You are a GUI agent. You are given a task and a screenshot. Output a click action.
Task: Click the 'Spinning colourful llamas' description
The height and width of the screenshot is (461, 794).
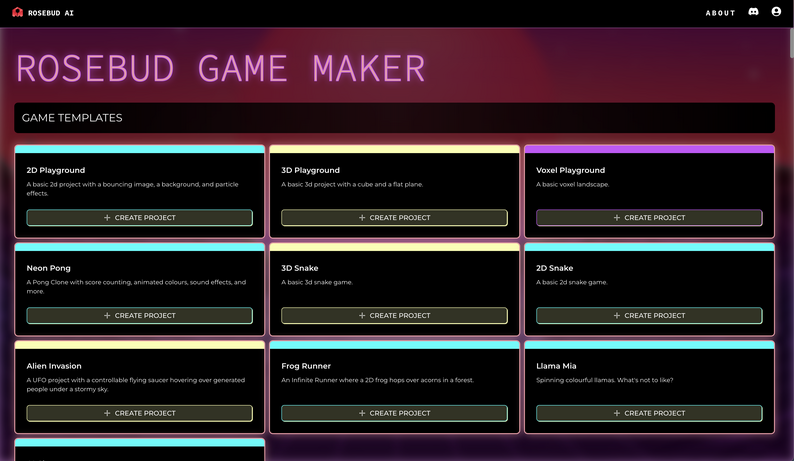pyautogui.click(x=605, y=380)
